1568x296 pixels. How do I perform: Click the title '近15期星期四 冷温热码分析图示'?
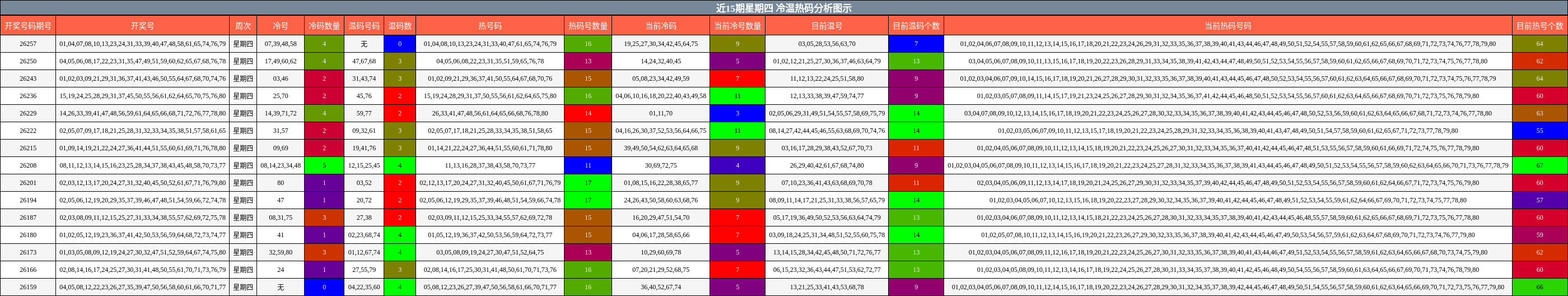[783, 8]
